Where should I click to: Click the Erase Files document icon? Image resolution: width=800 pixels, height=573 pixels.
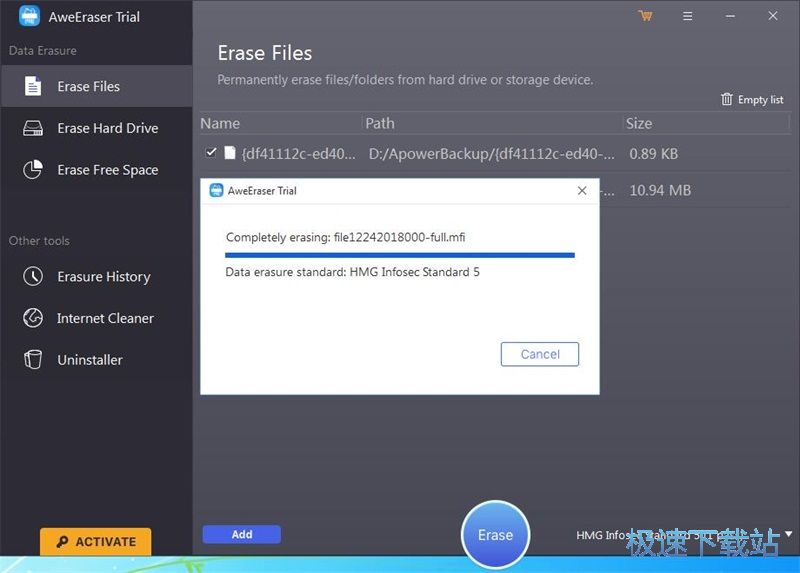pyautogui.click(x=33, y=86)
